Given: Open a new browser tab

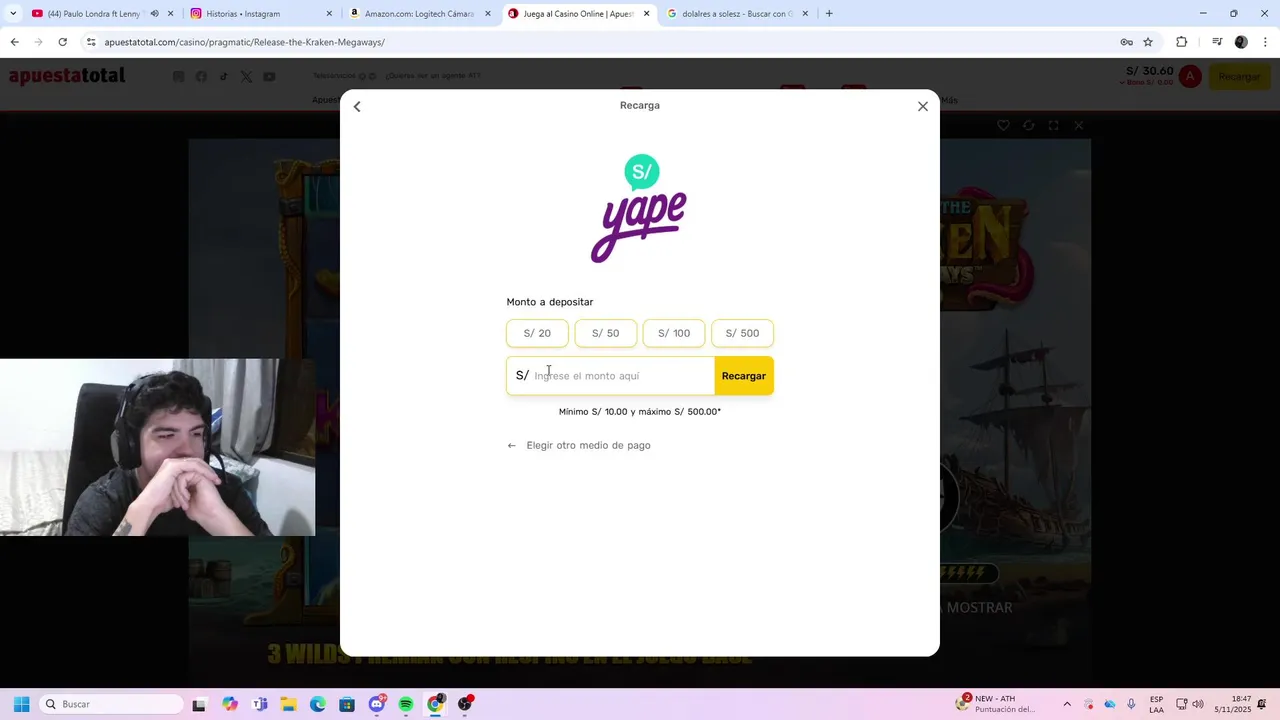Looking at the screenshot, I should 829,14.
